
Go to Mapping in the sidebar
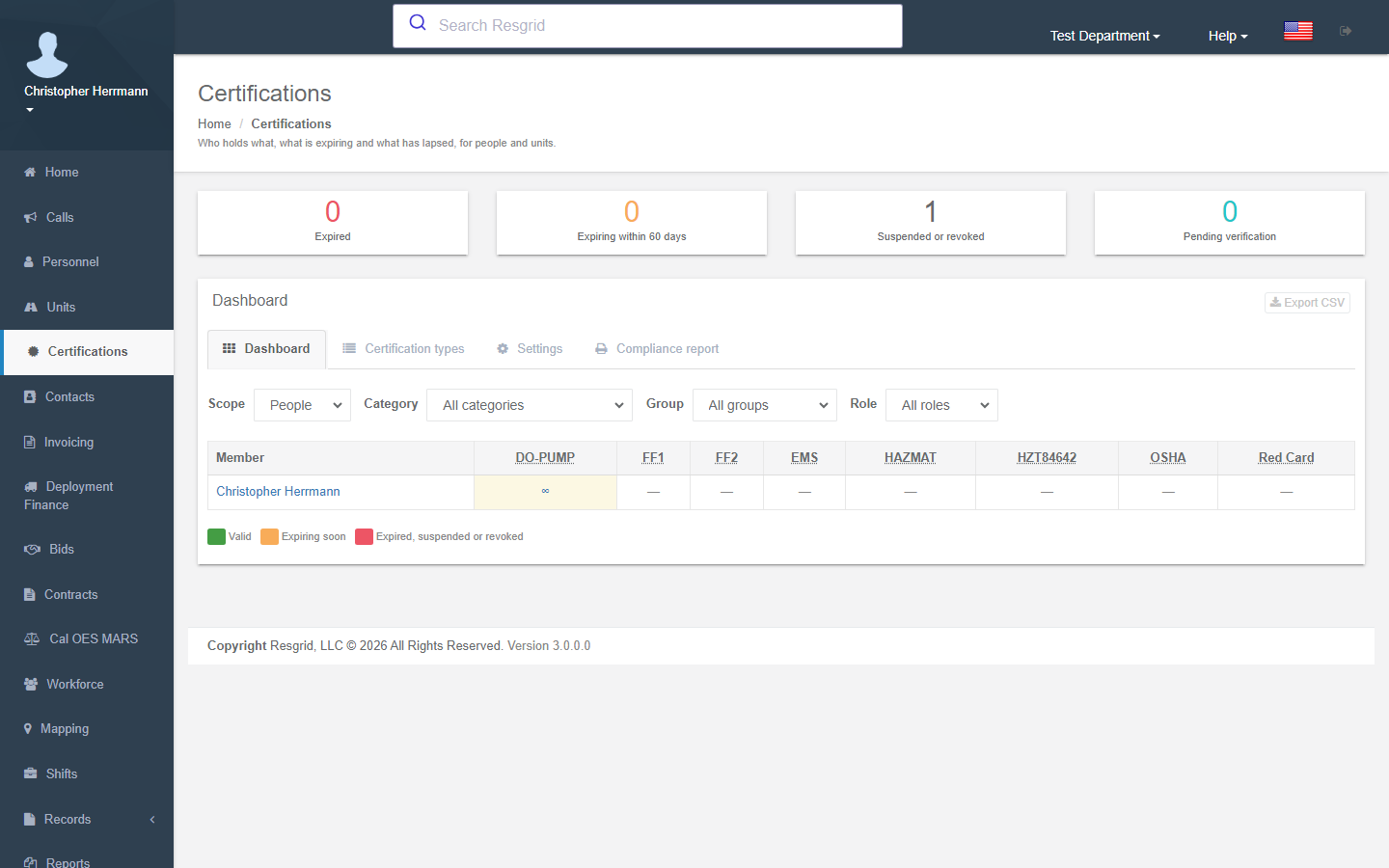(87, 728)
